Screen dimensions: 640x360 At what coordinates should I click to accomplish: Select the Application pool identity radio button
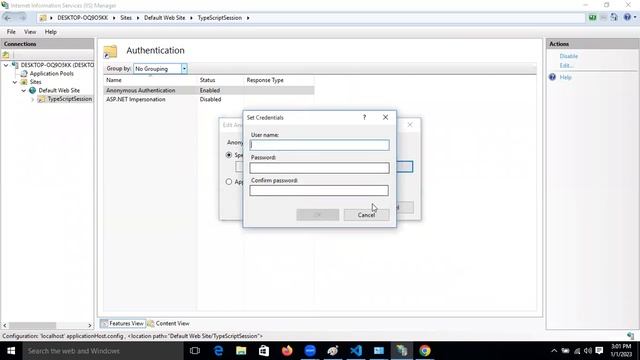point(229,182)
